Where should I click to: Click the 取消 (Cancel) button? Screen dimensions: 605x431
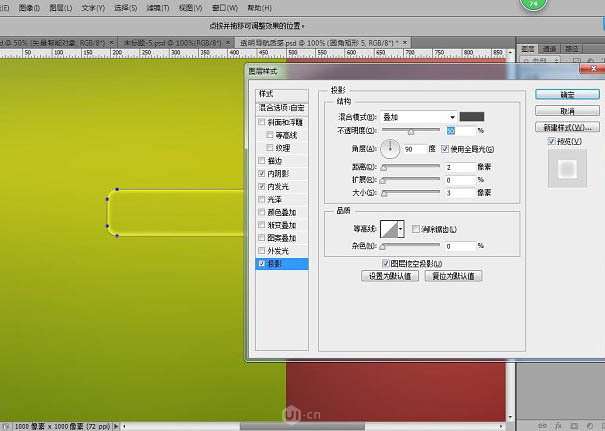567,111
